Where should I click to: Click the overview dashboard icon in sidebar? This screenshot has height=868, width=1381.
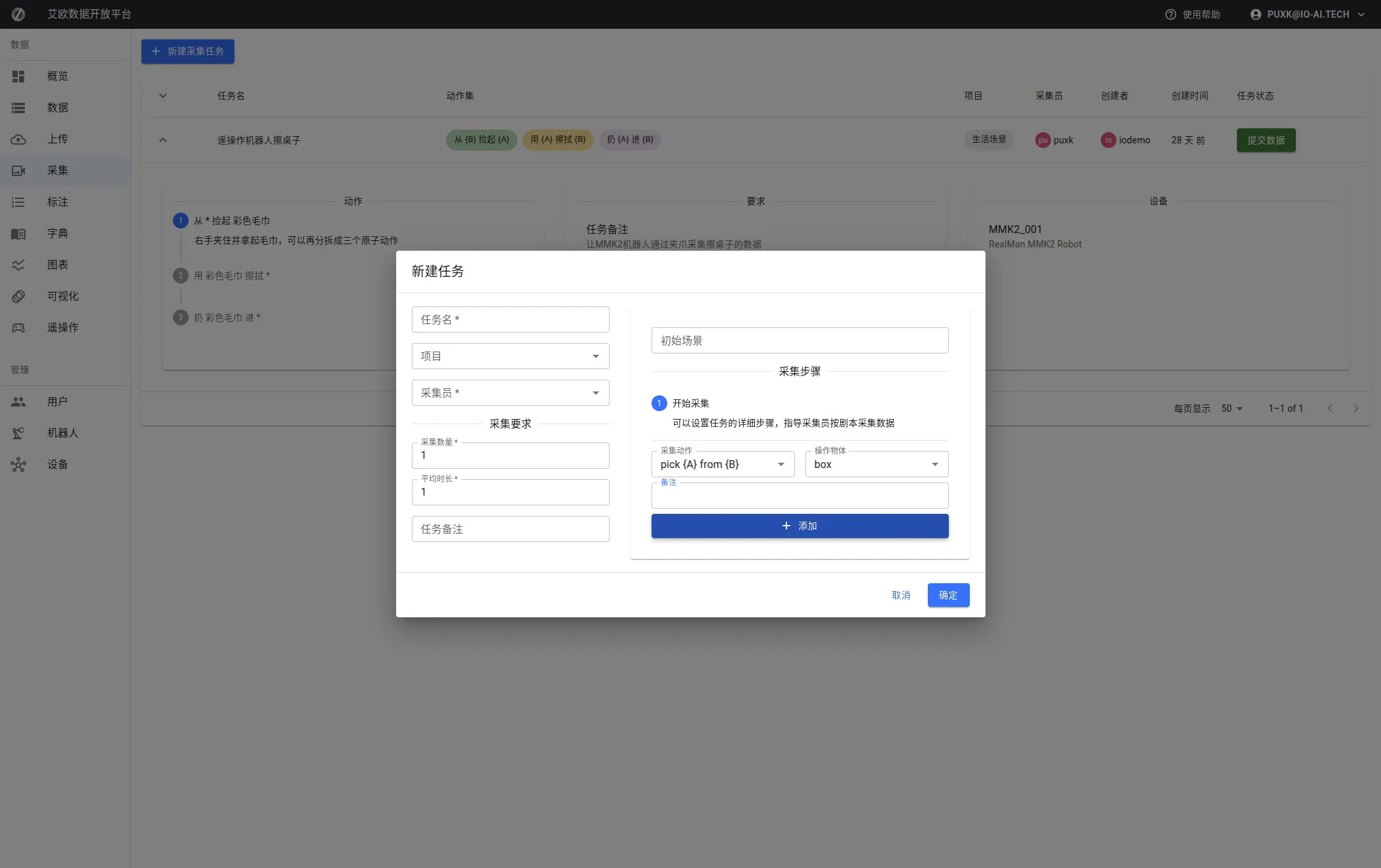(x=18, y=77)
